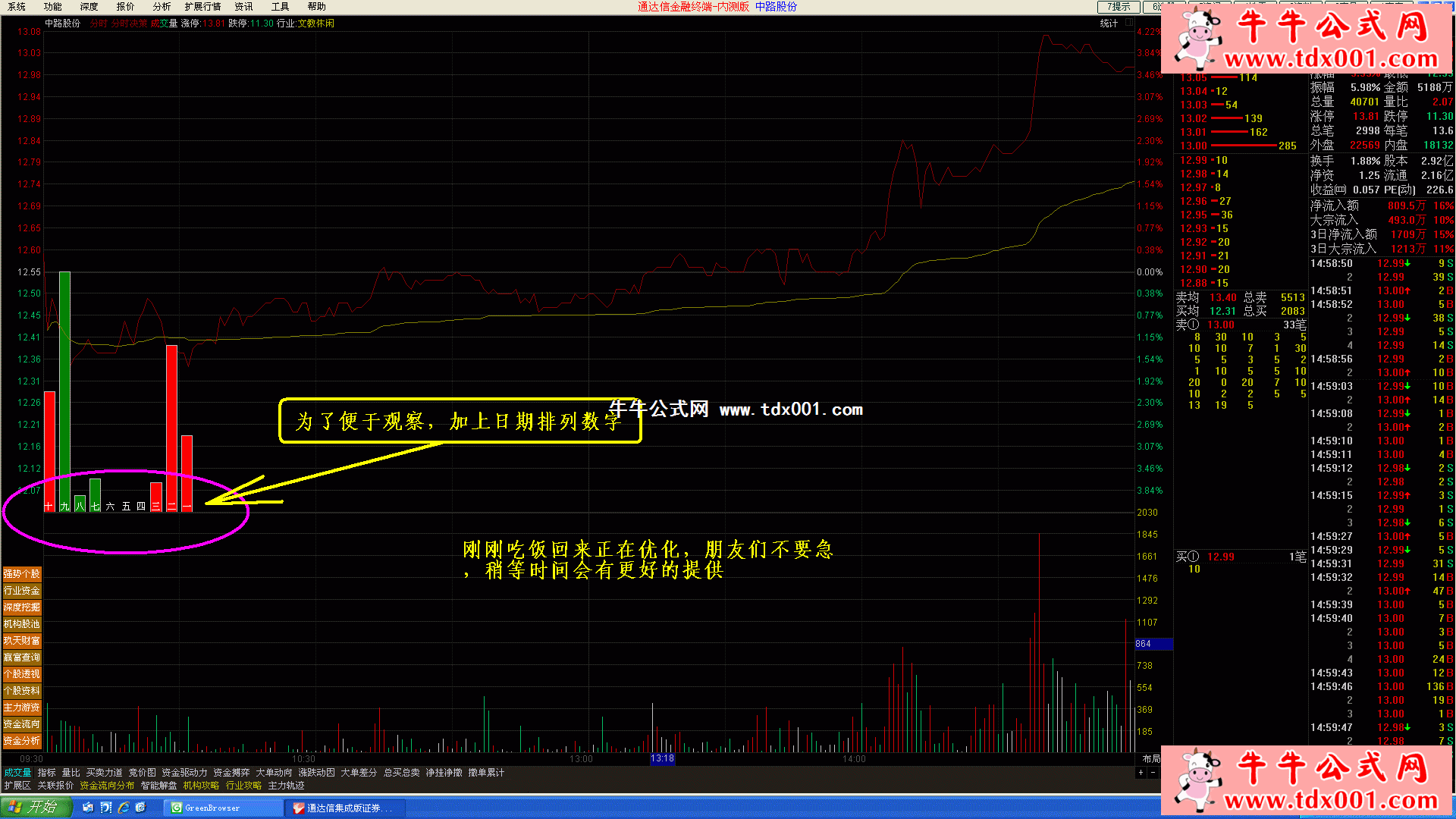The height and width of the screenshot is (819, 1456).
Task: Switch indicator to 量比 tab
Action: pyautogui.click(x=71, y=773)
